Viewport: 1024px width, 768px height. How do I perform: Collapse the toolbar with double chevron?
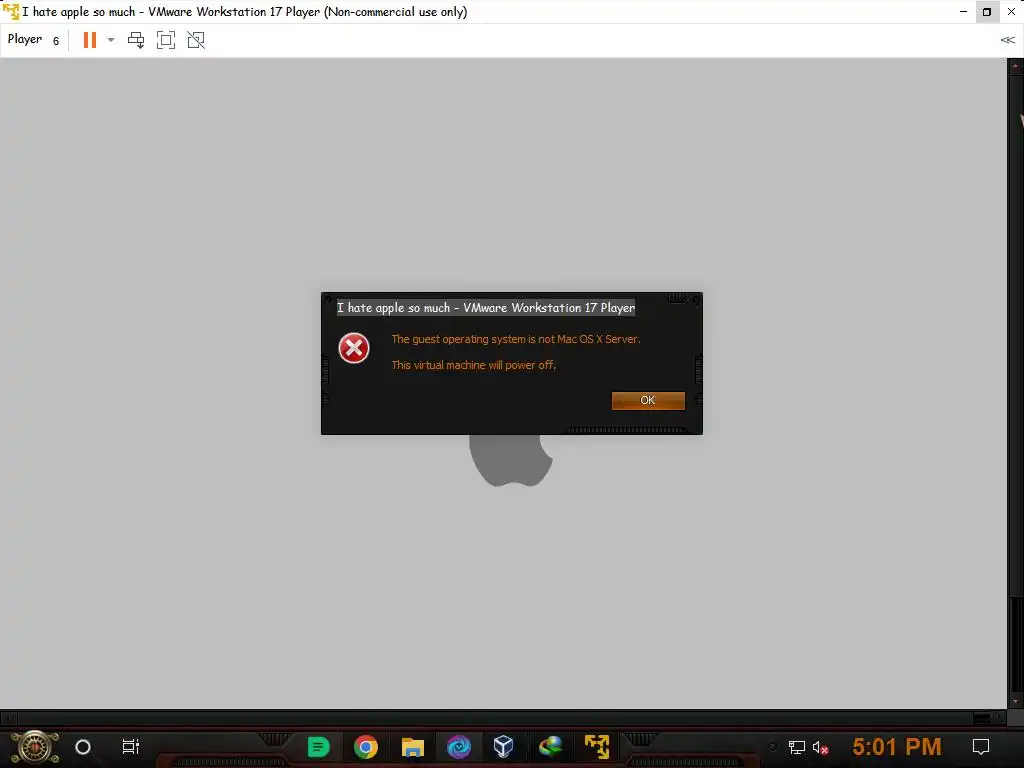(1008, 40)
